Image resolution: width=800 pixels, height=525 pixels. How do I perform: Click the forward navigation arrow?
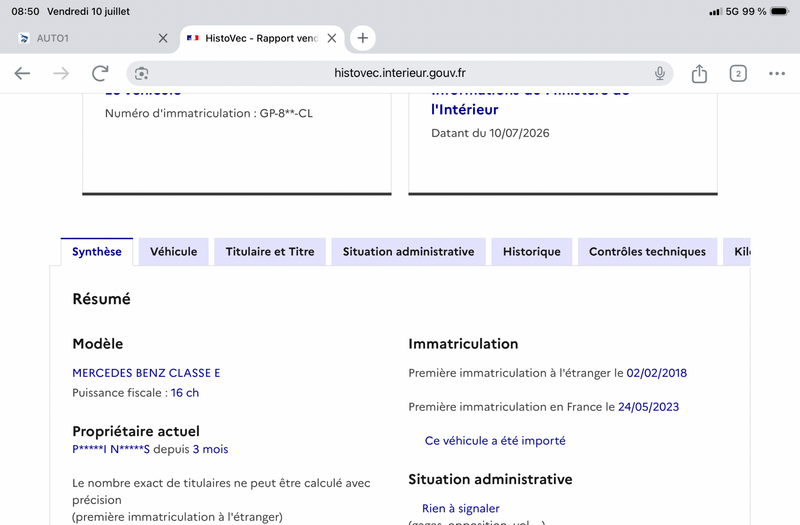tap(61, 73)
